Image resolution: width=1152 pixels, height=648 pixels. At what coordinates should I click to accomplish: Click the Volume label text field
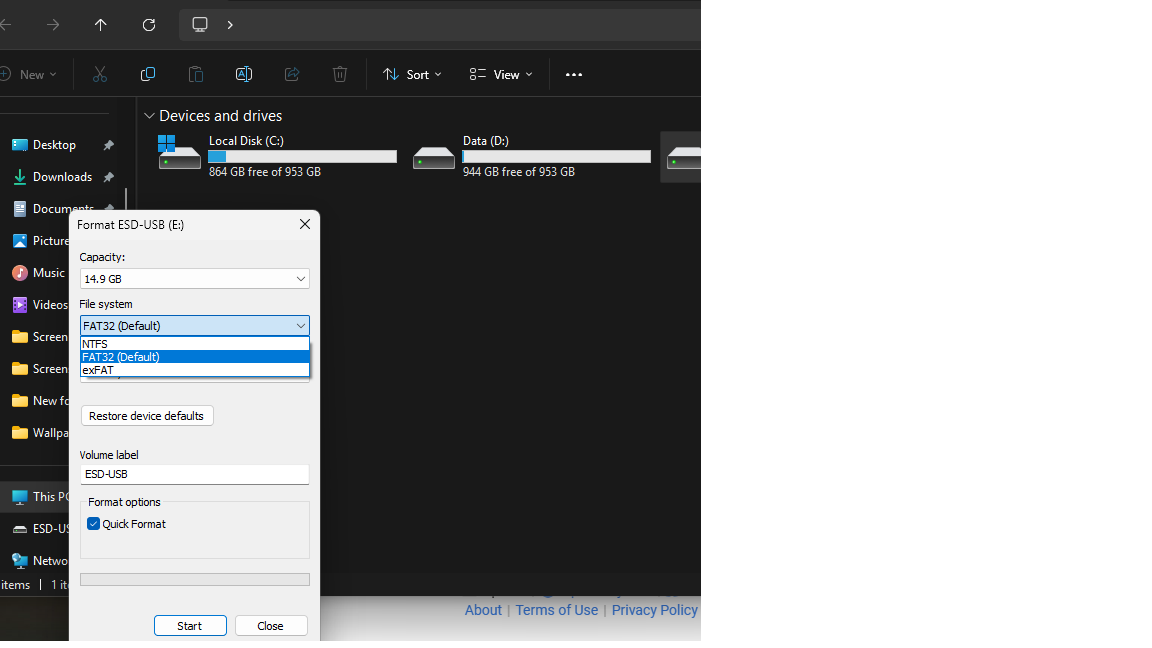[x=194, y=475]
